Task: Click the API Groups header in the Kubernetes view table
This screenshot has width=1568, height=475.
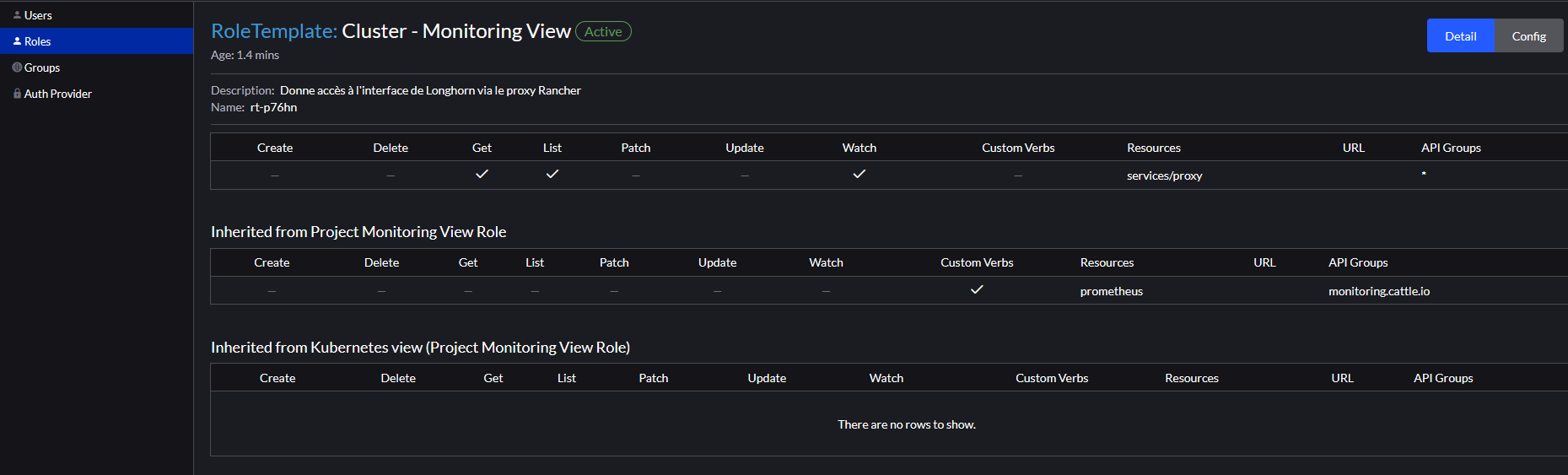Action: click(x=1443, y=378)
